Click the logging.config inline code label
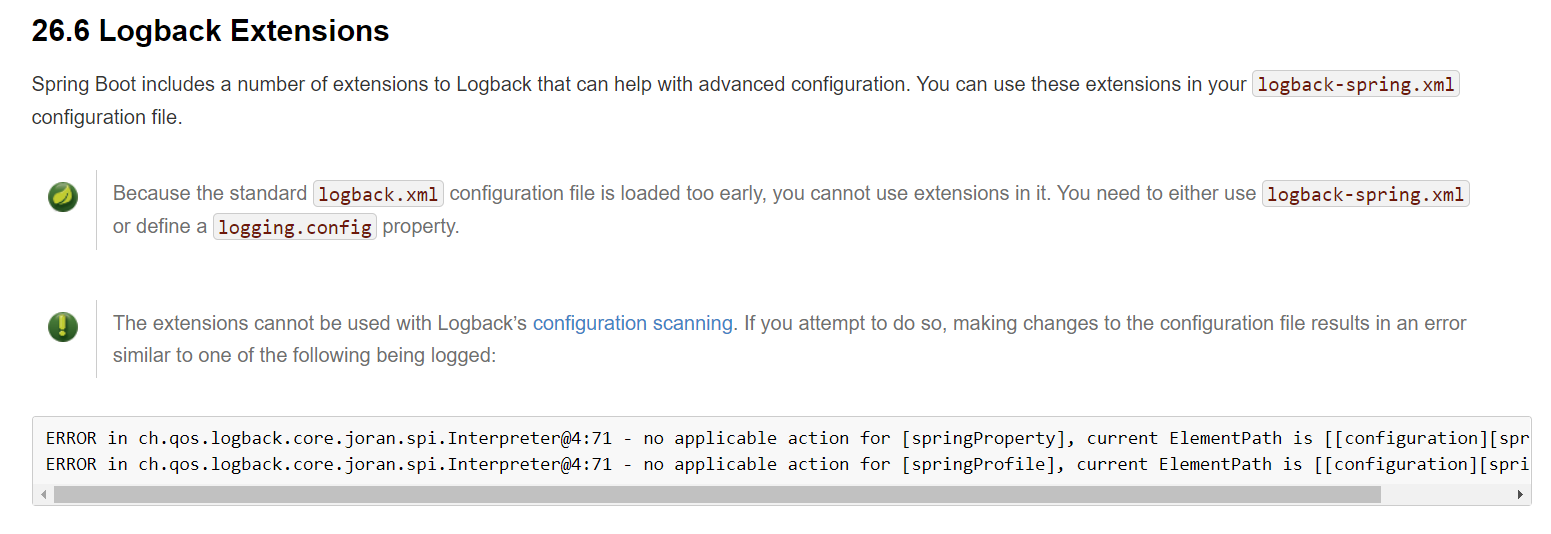Viewport: 1551px width, 534px height. pos(295,227)
